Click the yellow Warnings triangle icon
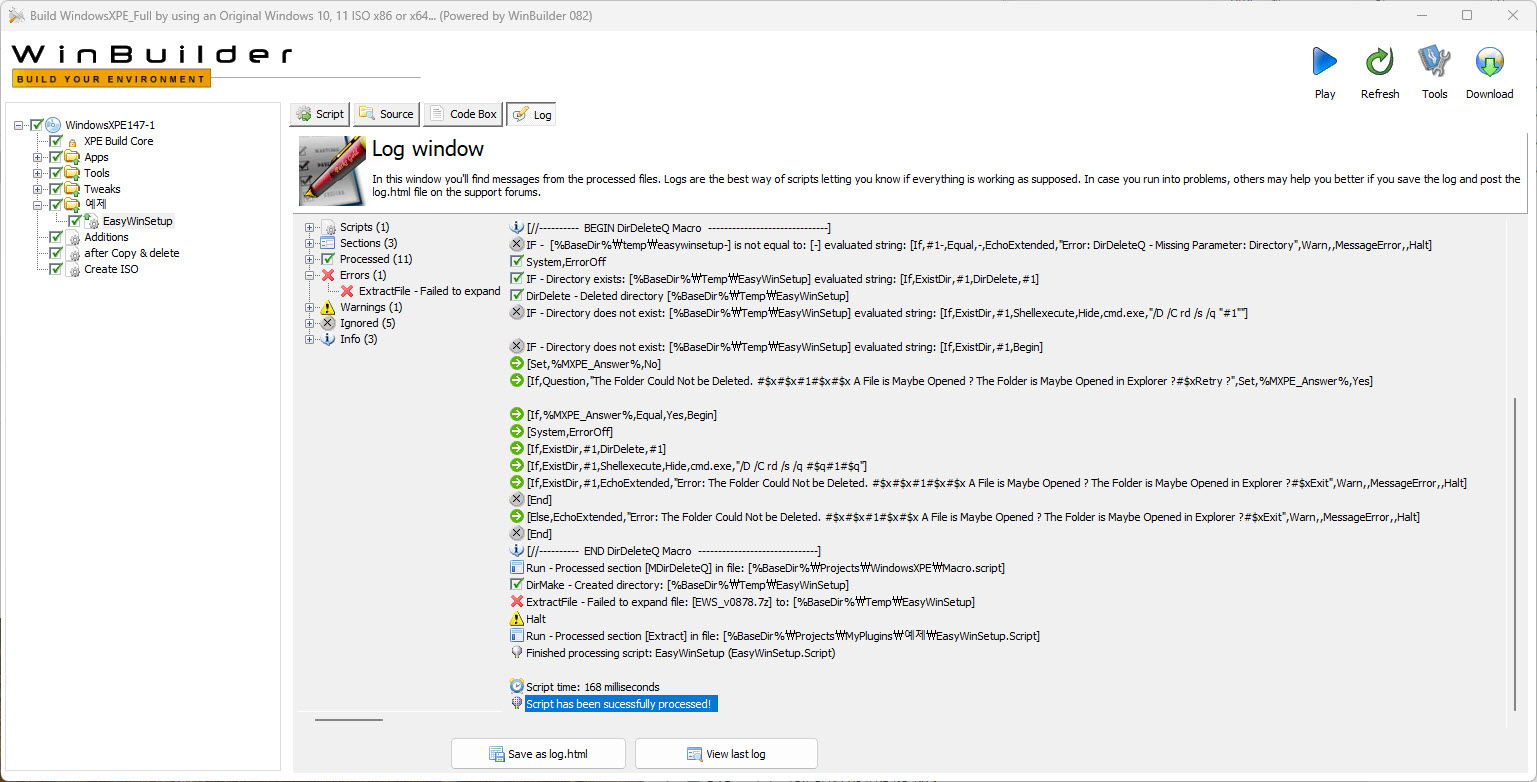The height and width of the screenshot is (782, 1537). (x=328, y=307)
